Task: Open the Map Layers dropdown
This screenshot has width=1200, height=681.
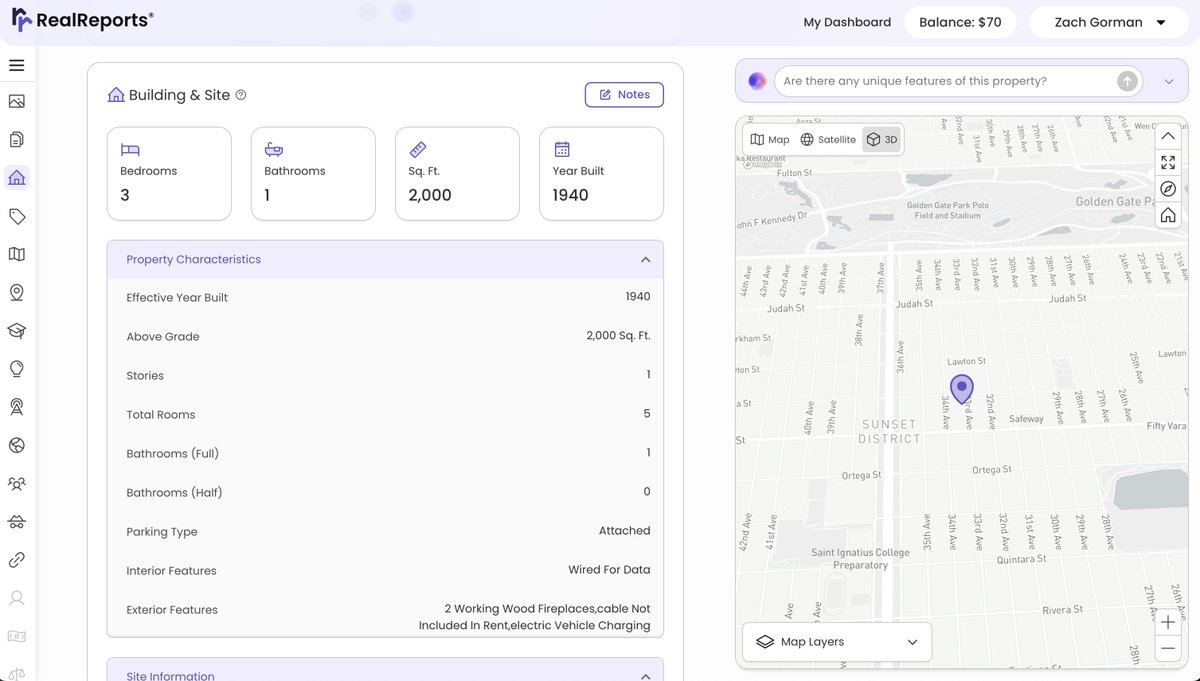Action: 837,642
